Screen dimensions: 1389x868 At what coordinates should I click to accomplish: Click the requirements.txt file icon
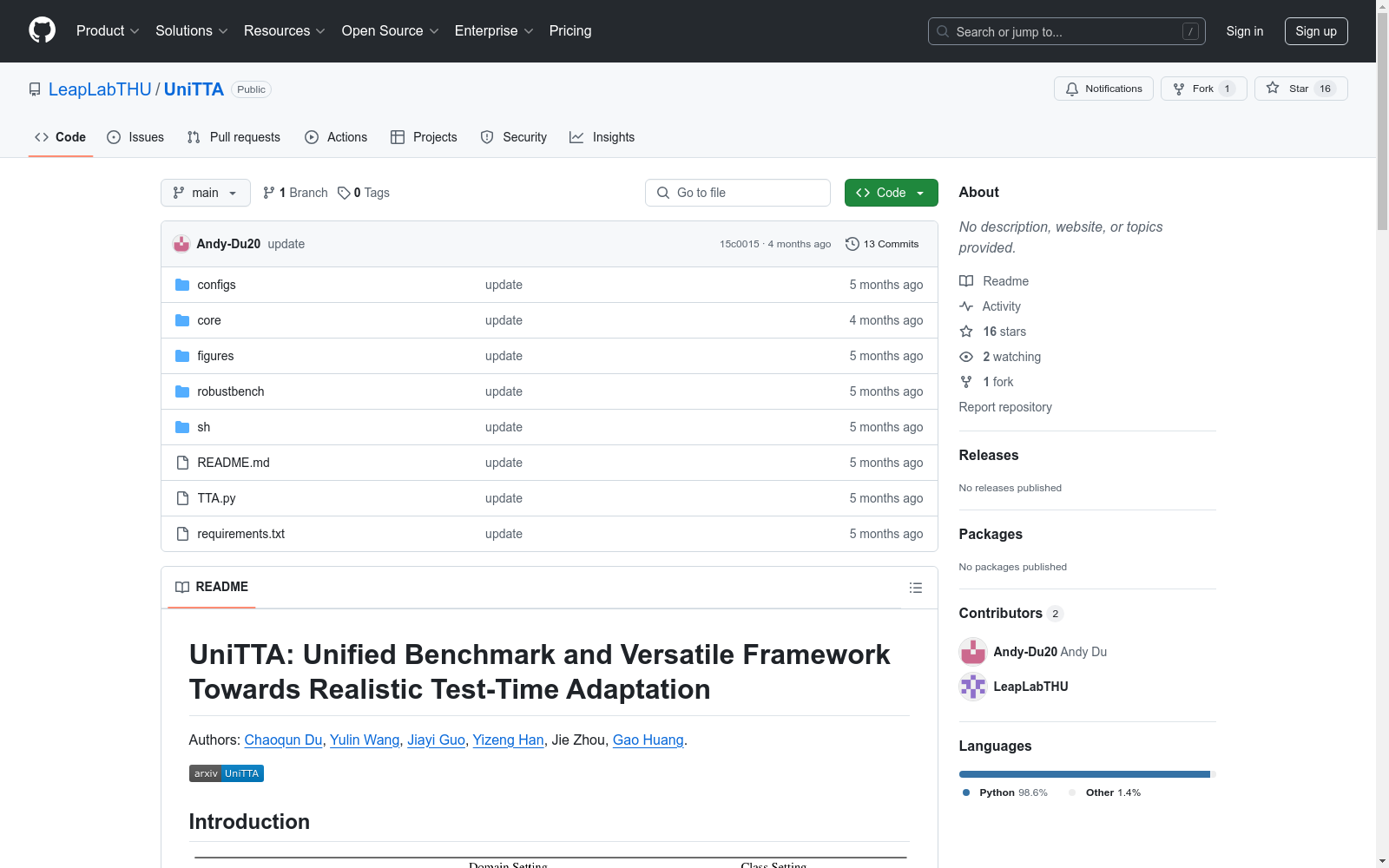[x=182, y=534]
